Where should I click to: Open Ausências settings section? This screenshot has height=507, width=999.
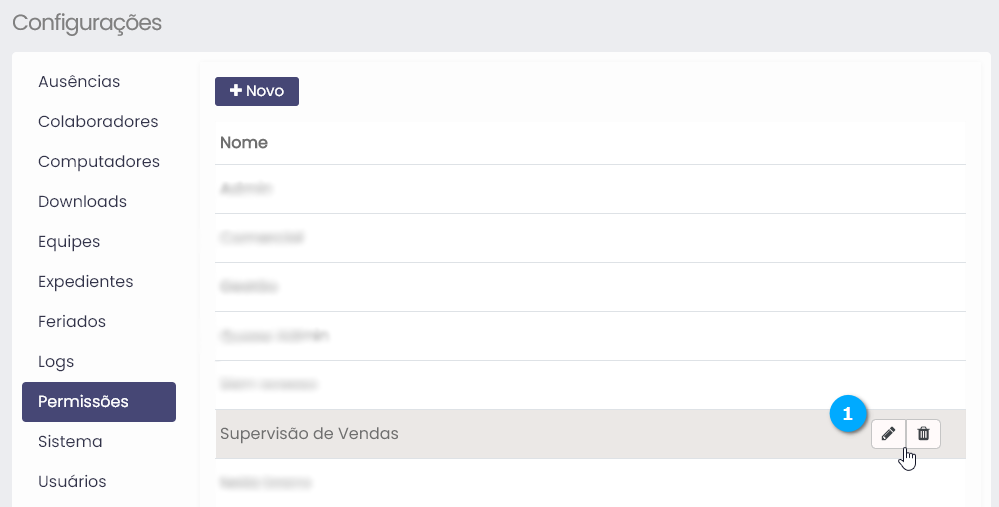pyautogui.click(x=79, y=81)
